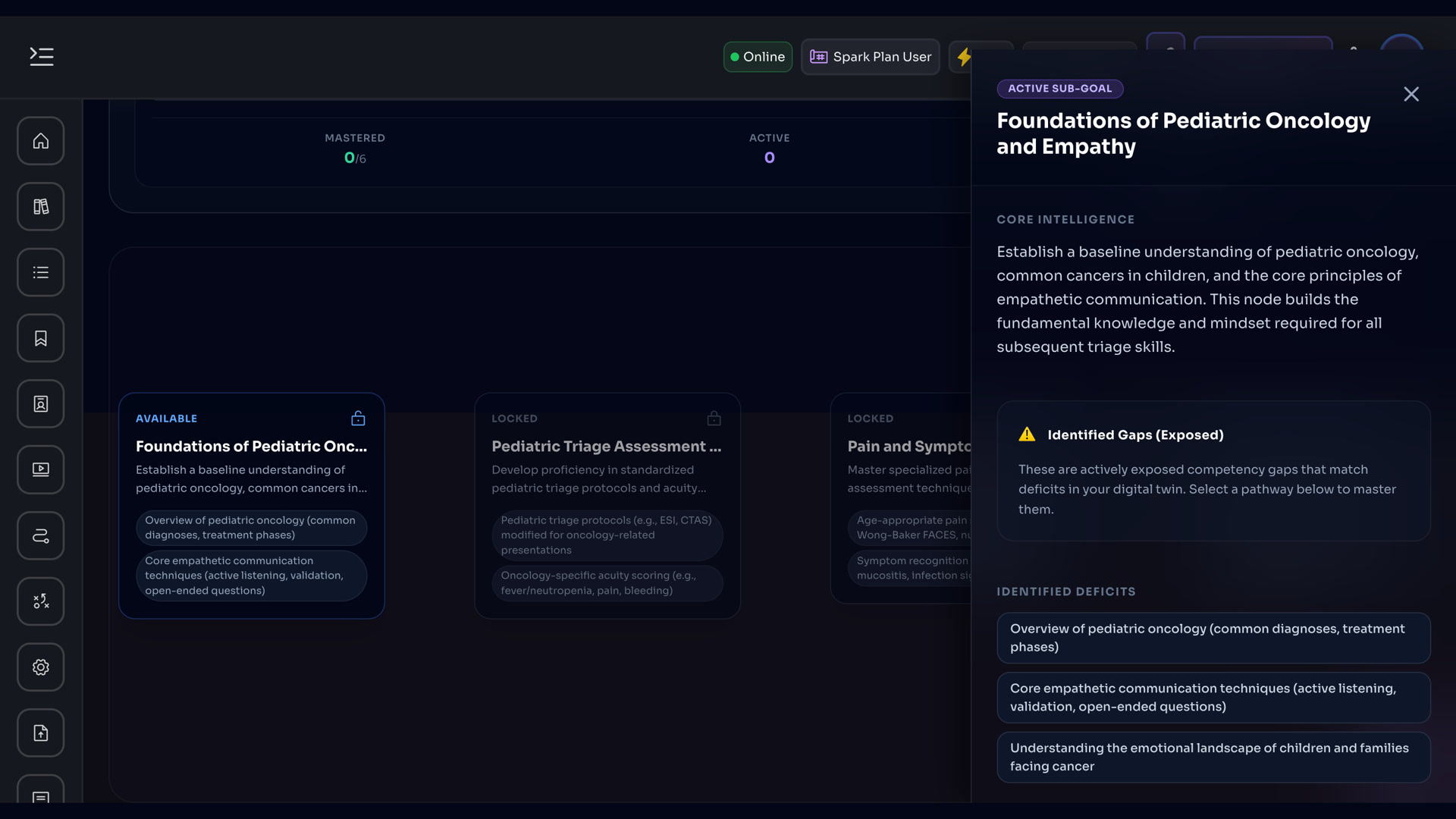Toggle the sidebar menu icon
Viewport: 1456px width, 819px height.
tap(41, 56)
